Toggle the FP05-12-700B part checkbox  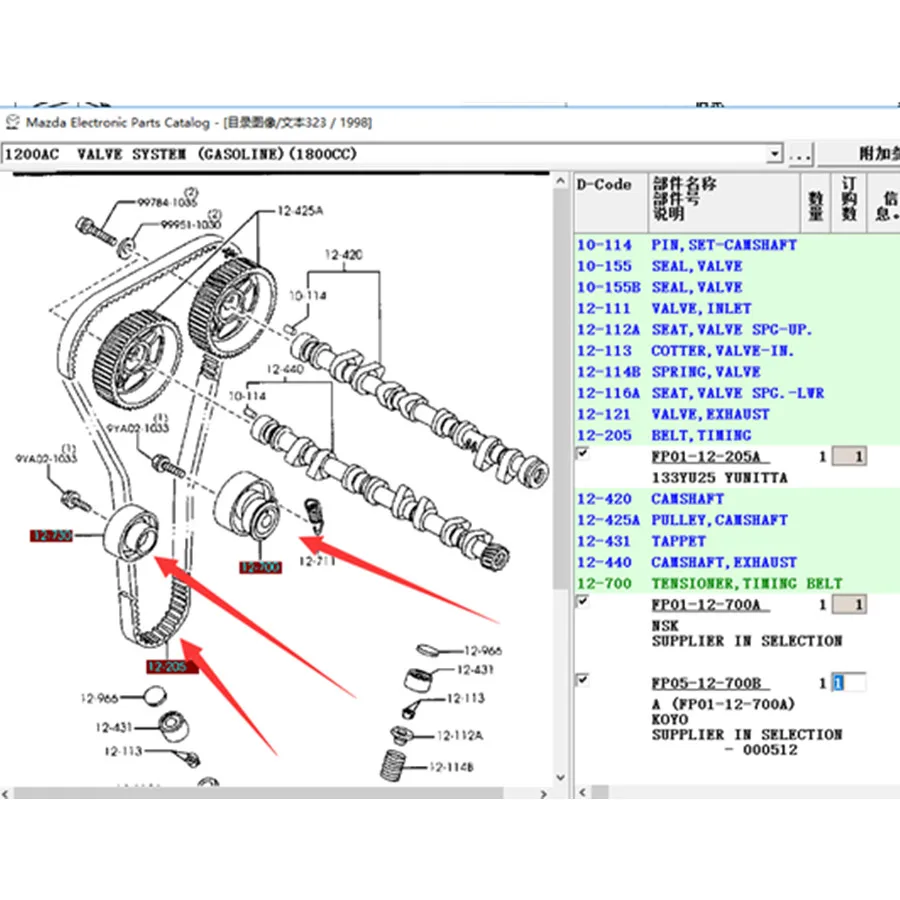[x=583, y=680]
